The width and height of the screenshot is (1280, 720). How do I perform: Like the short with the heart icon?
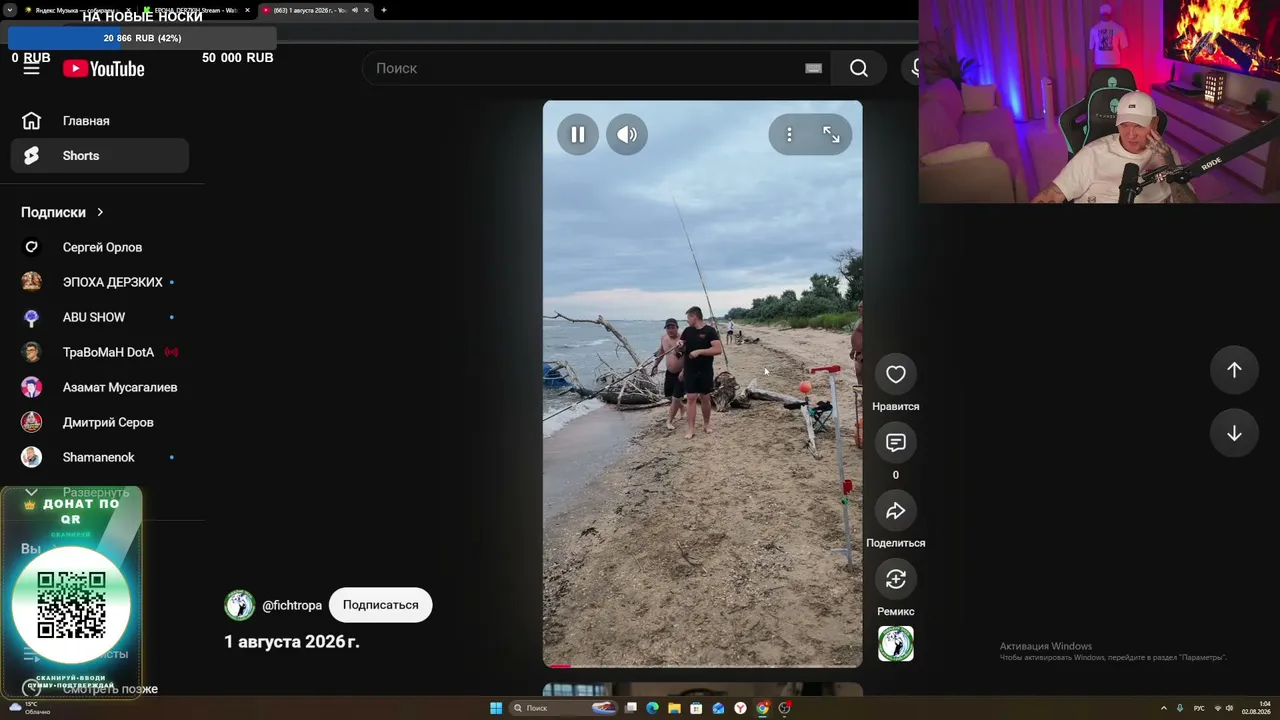point(895,374)
